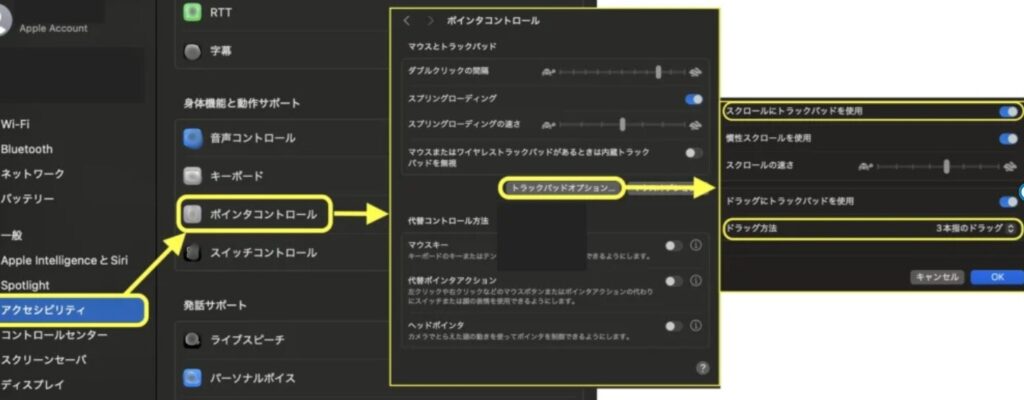Viewport: 1024px width, 400px height.
Task: Enable the ヘッドポインタ toggle
Action: (x=674, y=326)
